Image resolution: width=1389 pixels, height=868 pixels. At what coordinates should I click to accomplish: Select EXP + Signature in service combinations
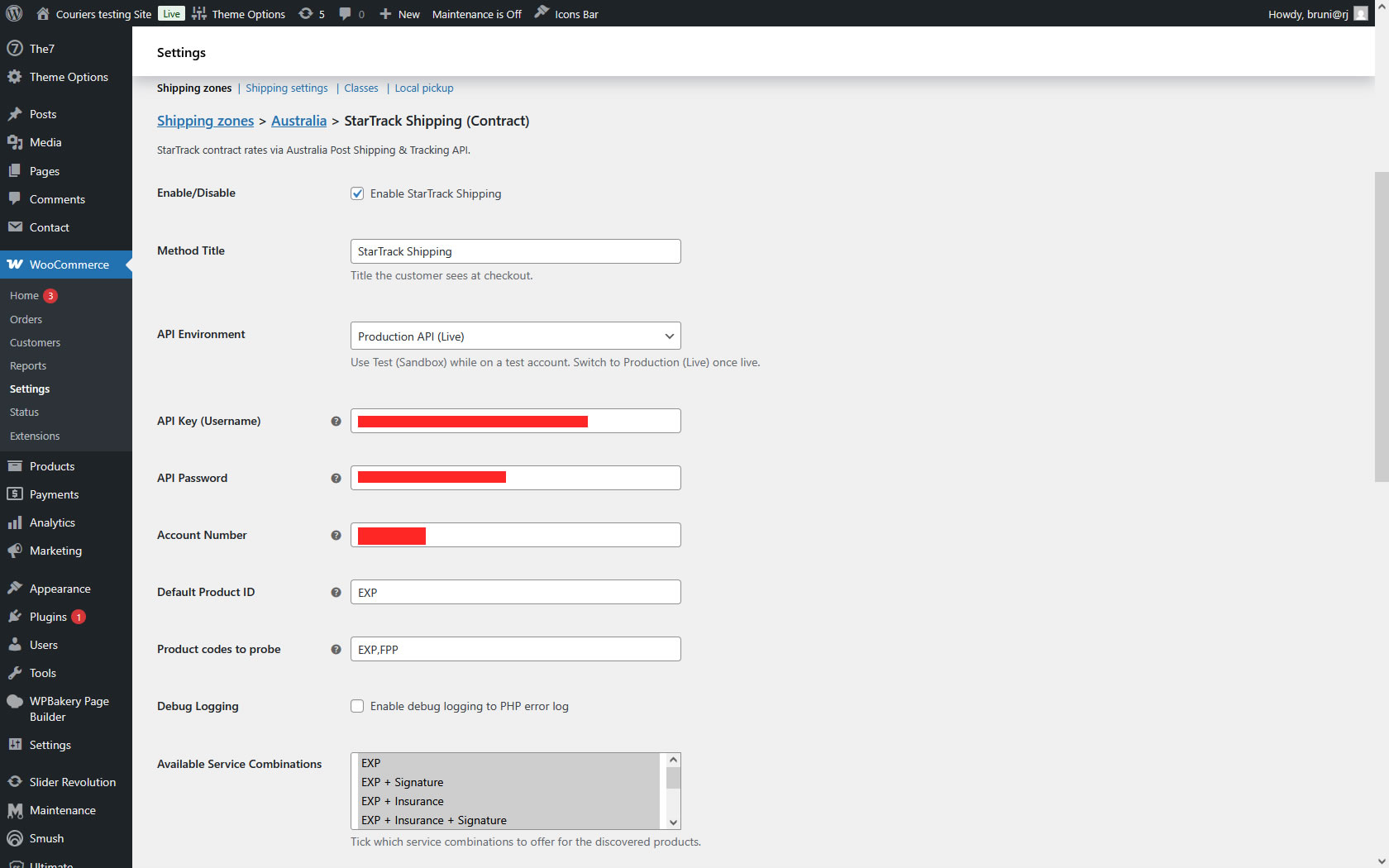(x=403, y=782)
